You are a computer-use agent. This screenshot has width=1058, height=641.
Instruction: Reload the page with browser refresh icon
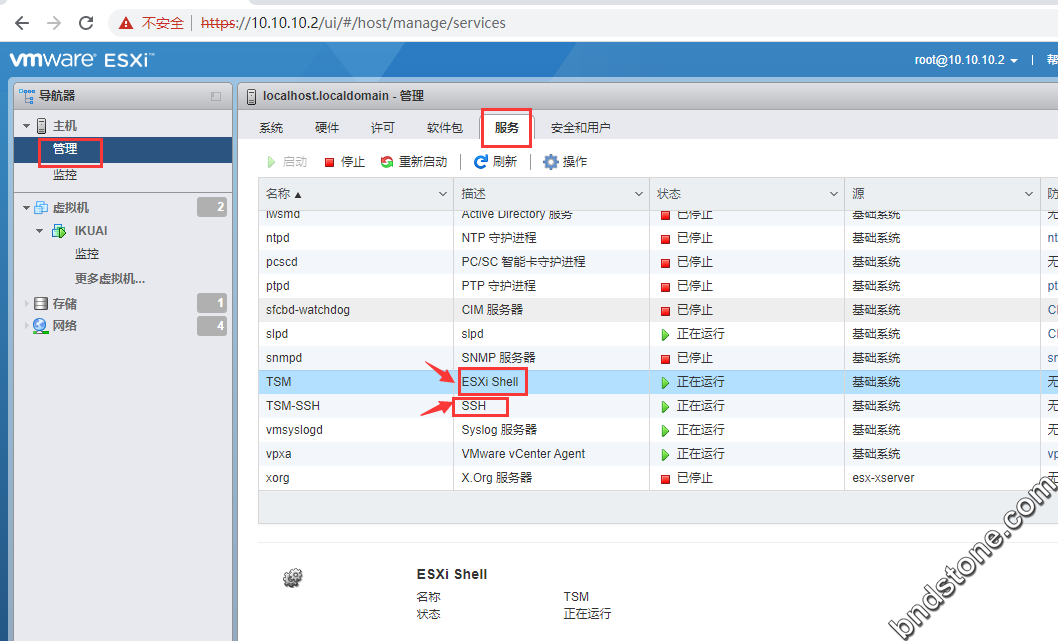coord(86,23)
